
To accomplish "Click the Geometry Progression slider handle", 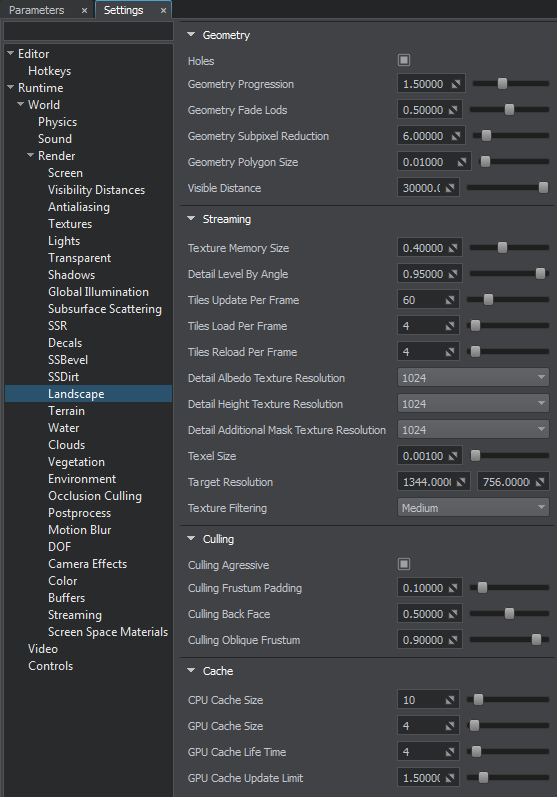I will pos(502,83).
